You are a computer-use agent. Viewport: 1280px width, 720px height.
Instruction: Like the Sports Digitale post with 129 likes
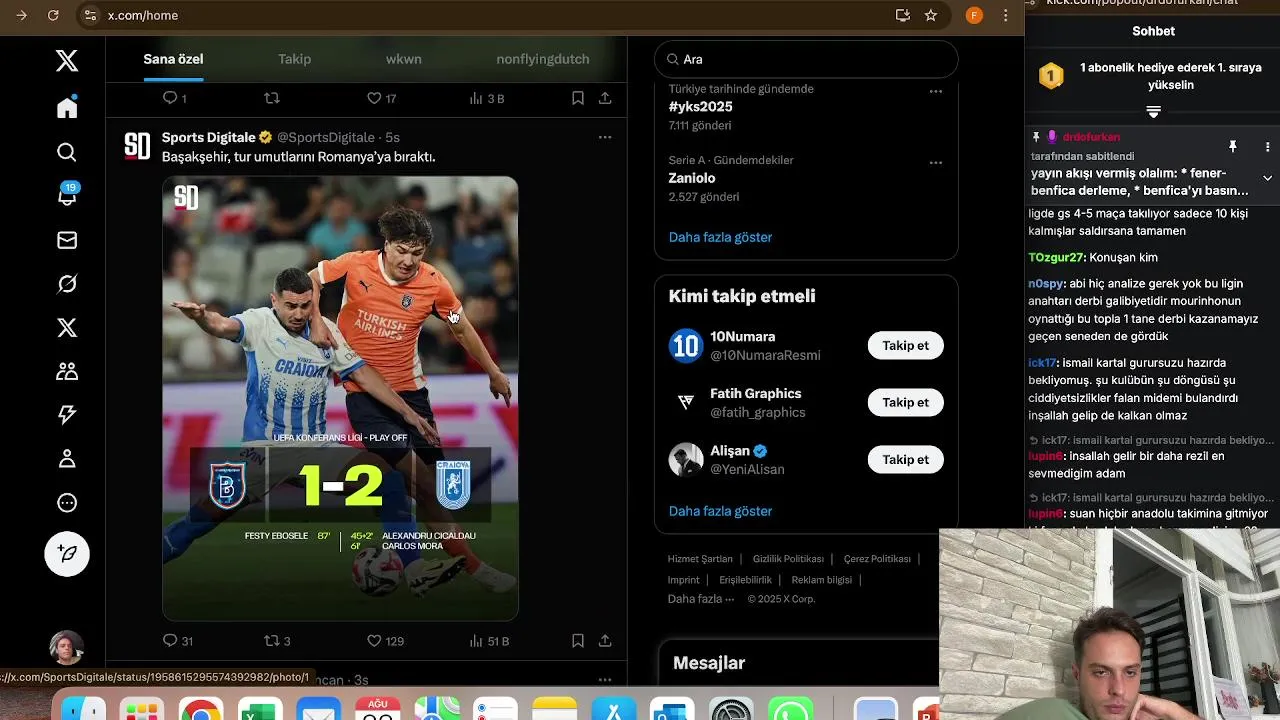[x=385, y=641]
